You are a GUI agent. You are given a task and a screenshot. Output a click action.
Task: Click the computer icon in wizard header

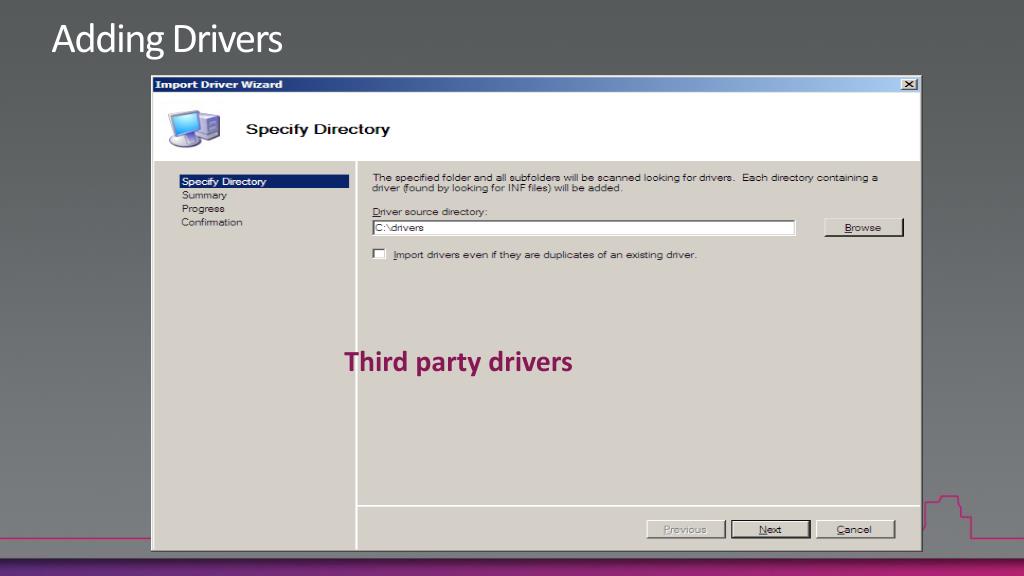coord(194,128)
